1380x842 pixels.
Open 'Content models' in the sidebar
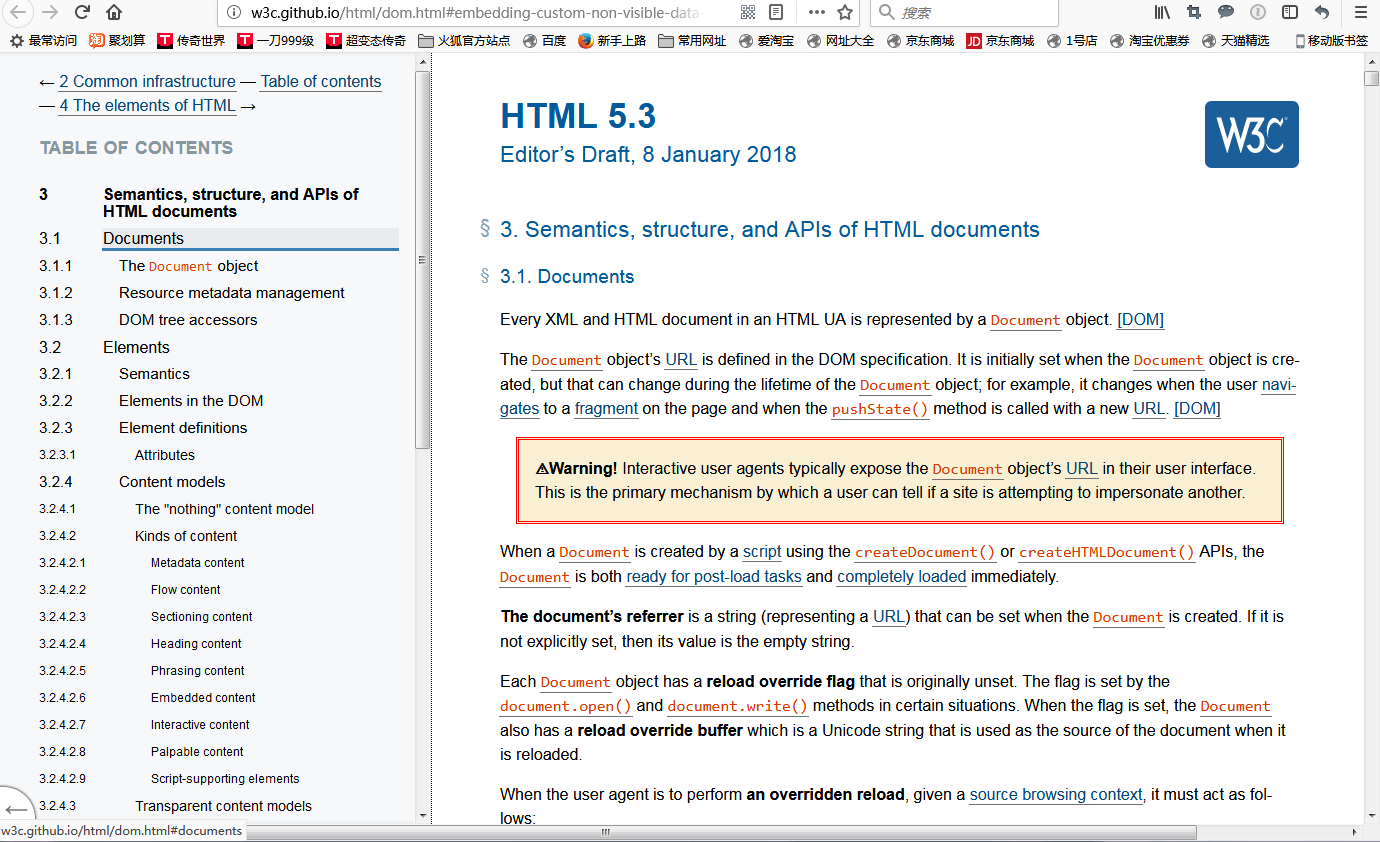point(172,482)
